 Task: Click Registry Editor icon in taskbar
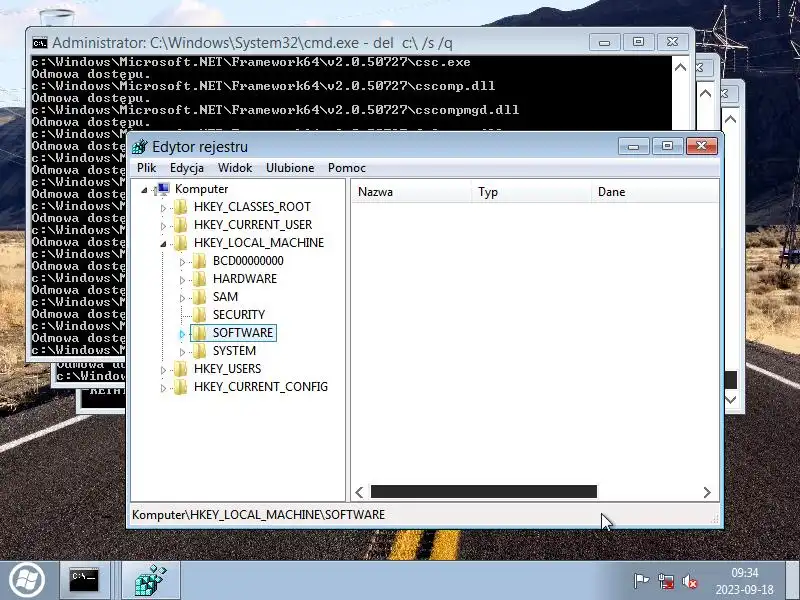point(151,580)
